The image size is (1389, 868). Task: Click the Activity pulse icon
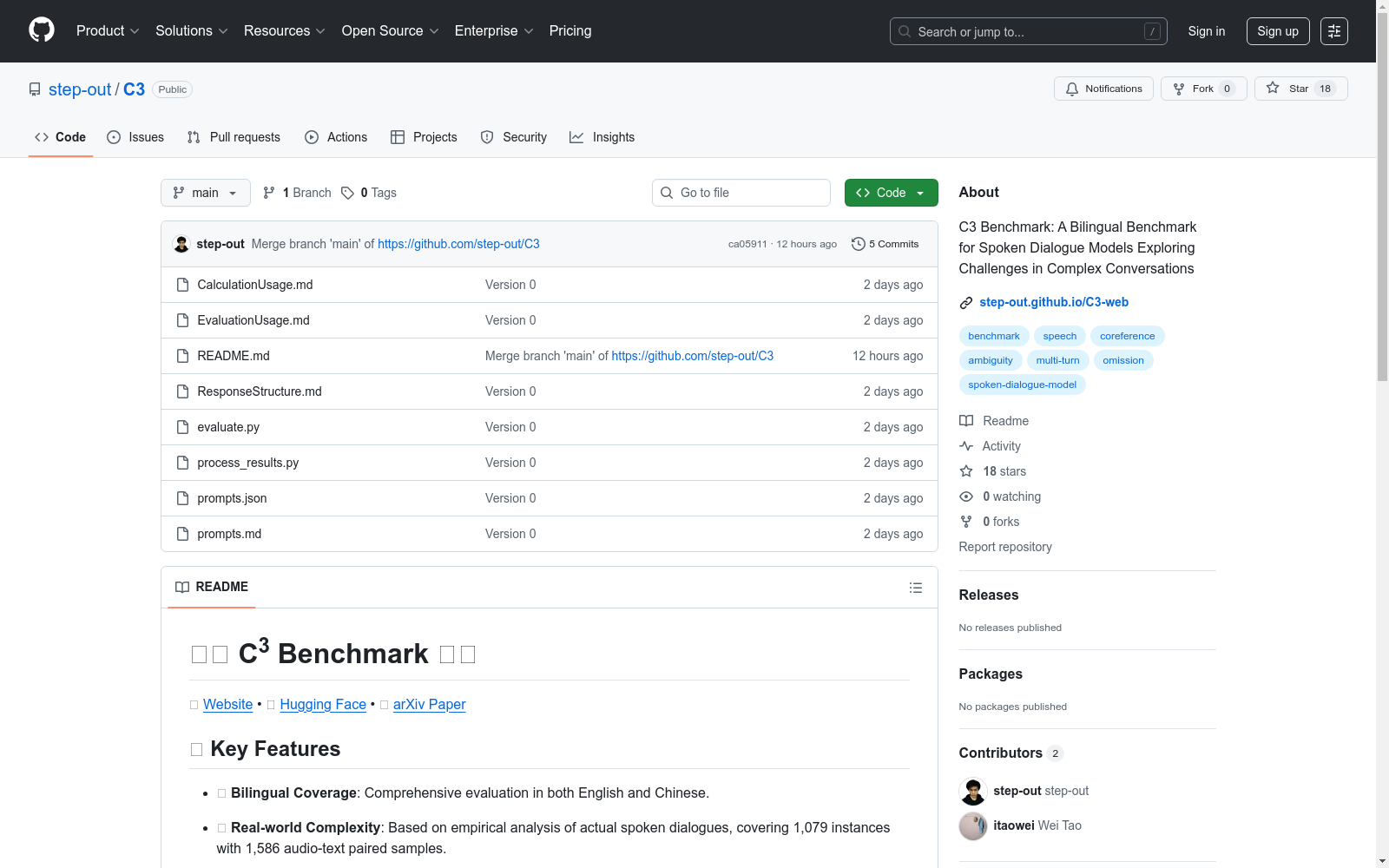pyautogui.click(x=966, y=446)
